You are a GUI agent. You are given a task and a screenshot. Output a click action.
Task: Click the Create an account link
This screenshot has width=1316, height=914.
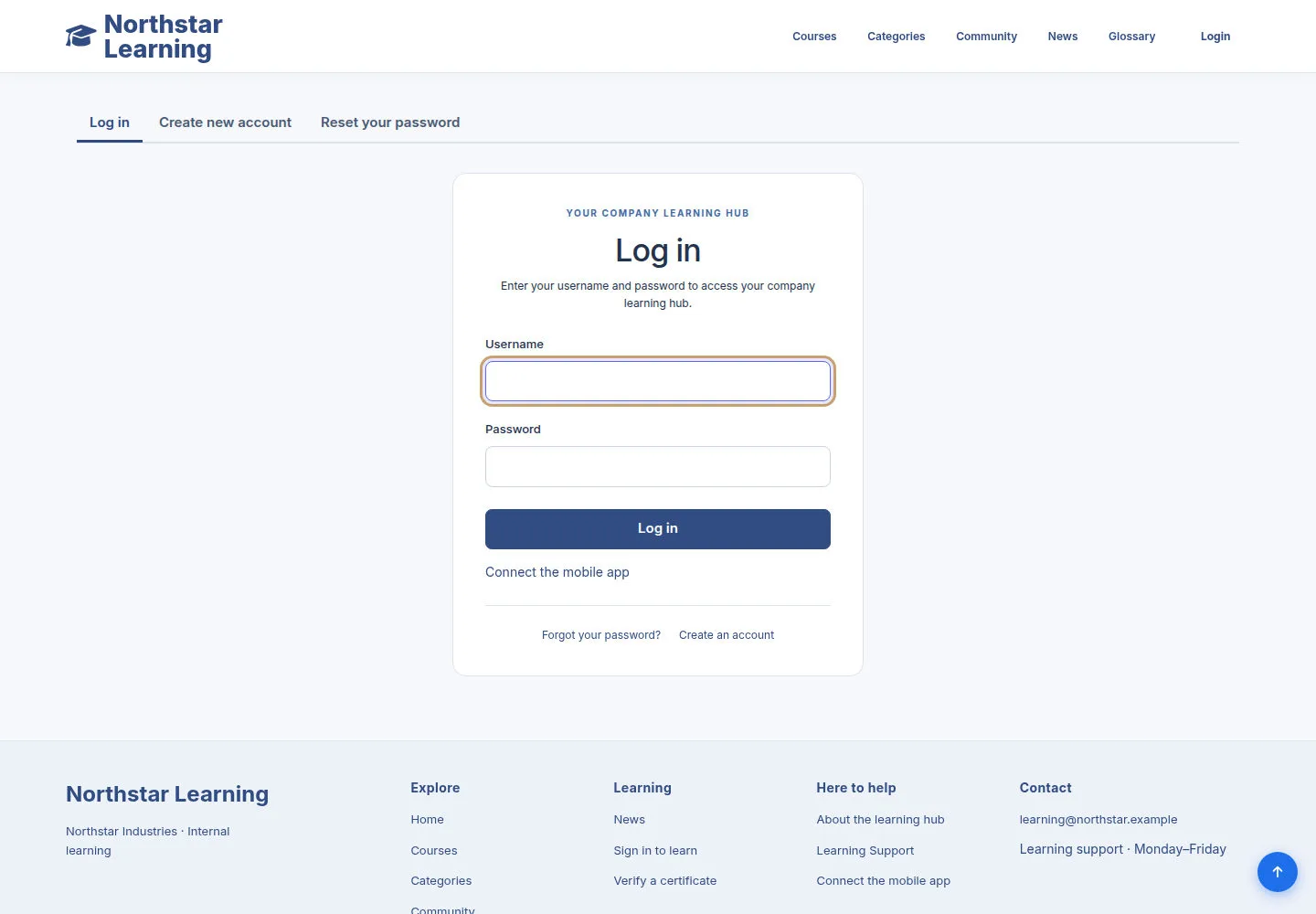pyautogui.click(x=727, y=635)
